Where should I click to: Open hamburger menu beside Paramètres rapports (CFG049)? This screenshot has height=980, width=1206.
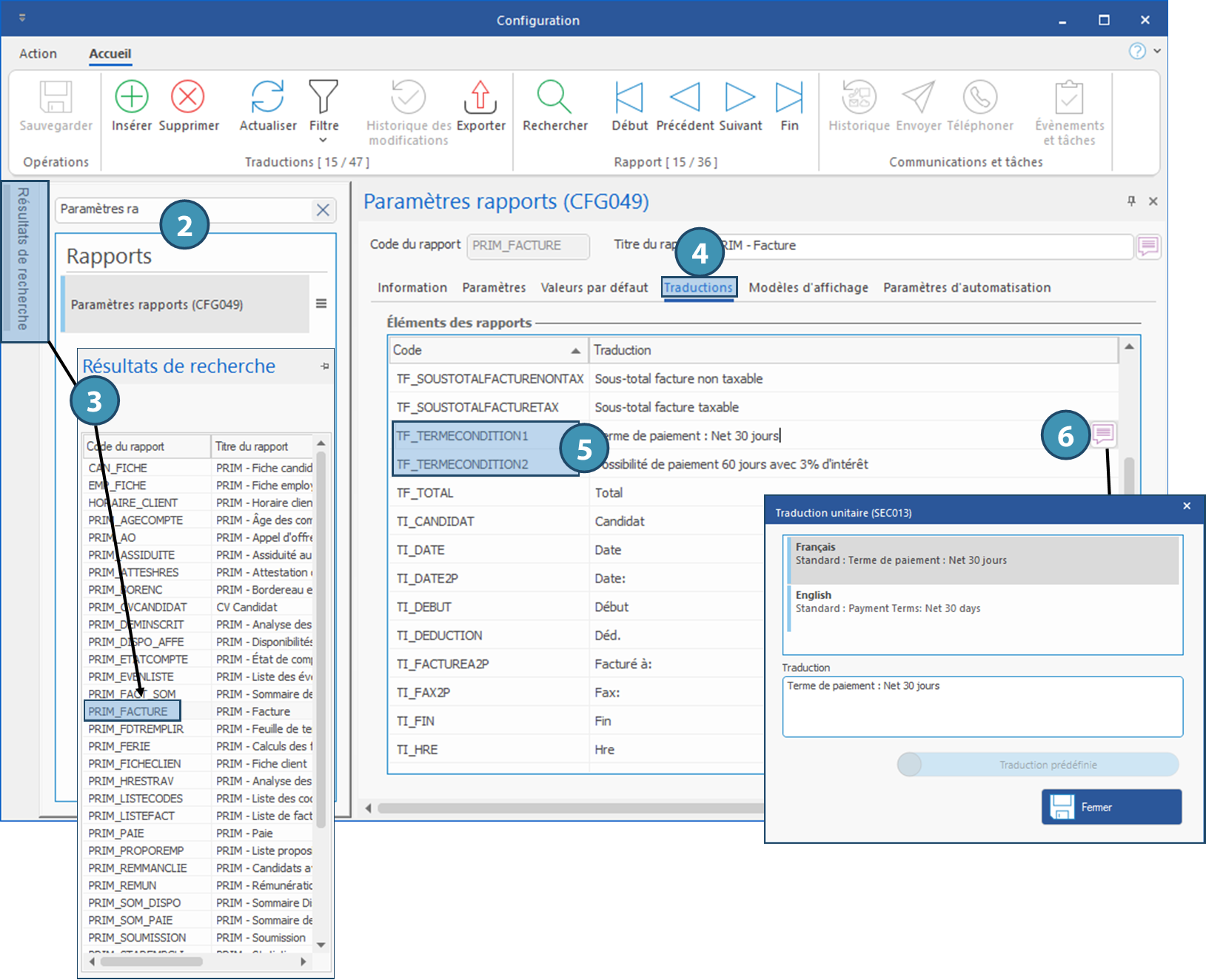click(321, 303)
